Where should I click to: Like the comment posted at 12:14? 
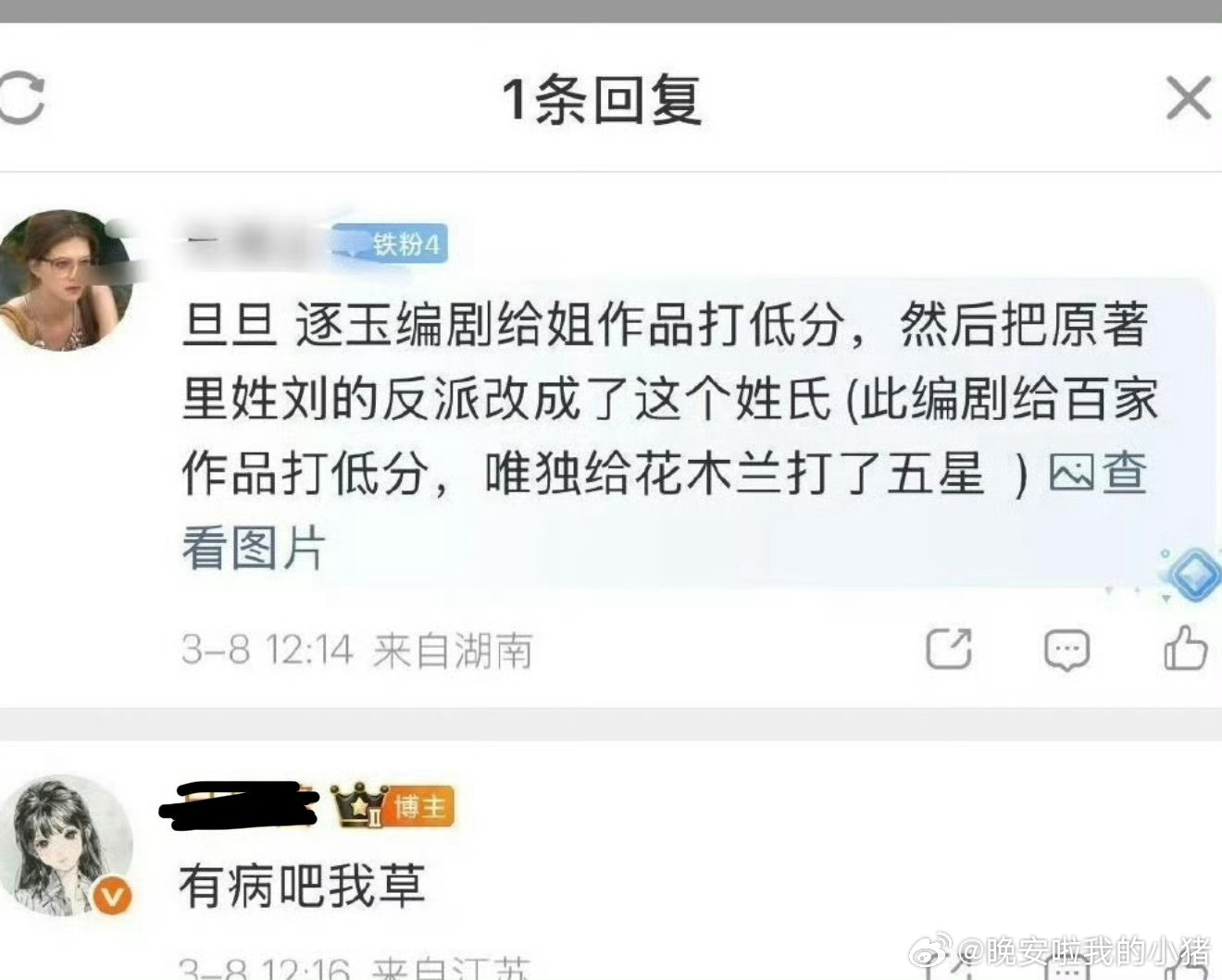[x=1186, y=648]
